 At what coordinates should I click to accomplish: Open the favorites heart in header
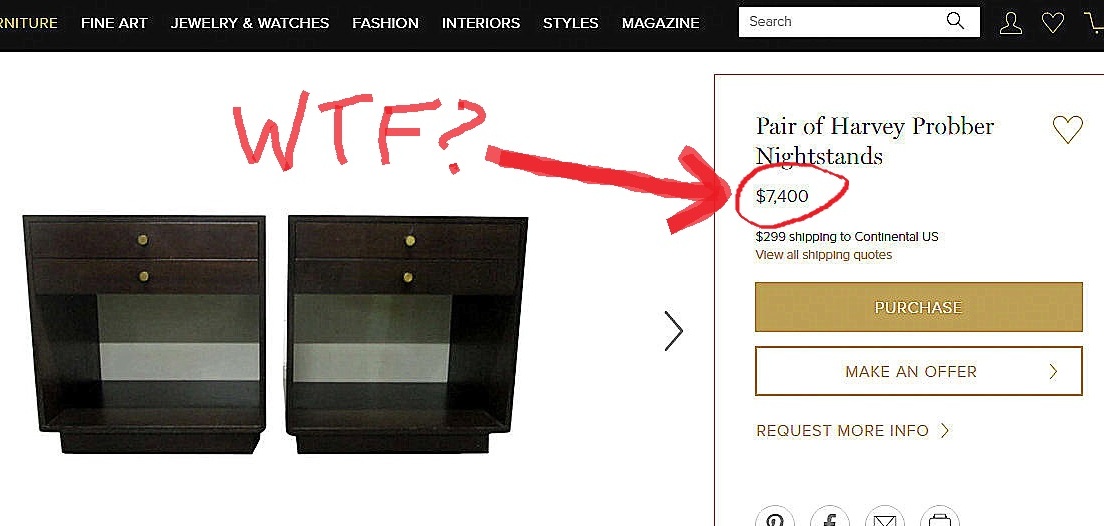(x=1053, y=23)
